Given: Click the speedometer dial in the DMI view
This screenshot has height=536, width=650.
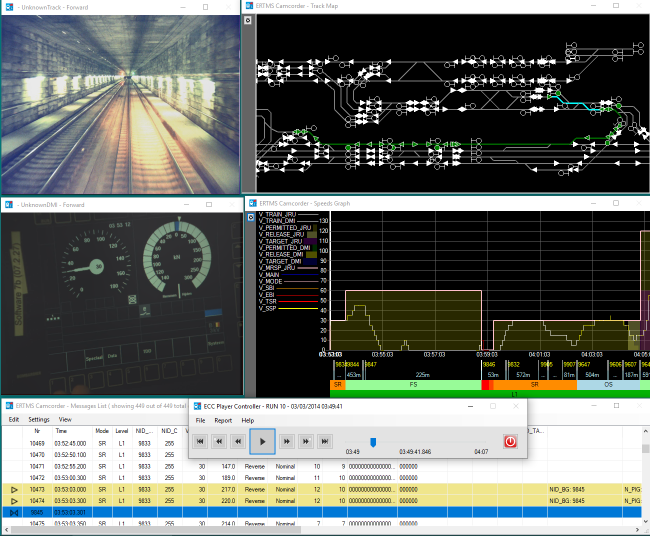Looking at the screenshot, I should [x=96, y=265].
